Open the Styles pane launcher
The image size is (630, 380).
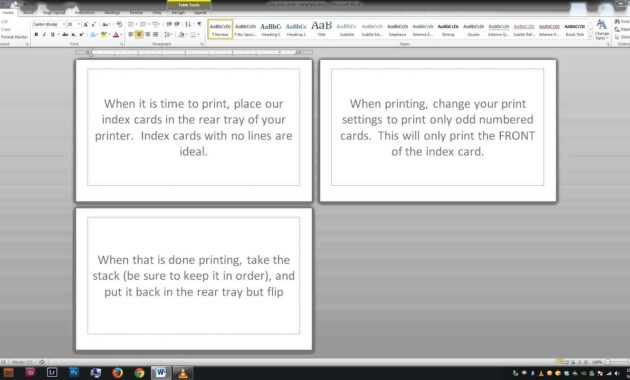pyautogui.click(x=608, y=44)
